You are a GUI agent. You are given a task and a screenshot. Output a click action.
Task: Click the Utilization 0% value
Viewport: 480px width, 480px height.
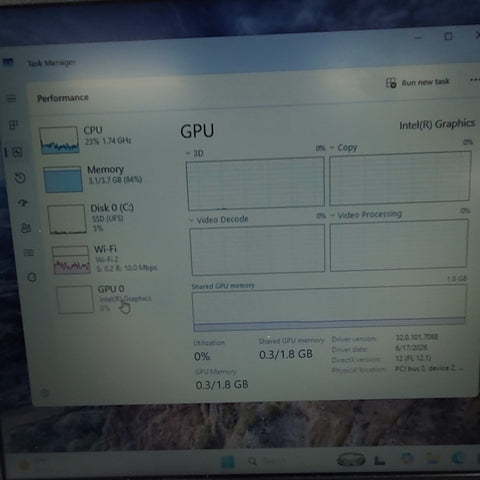point(202,356)
